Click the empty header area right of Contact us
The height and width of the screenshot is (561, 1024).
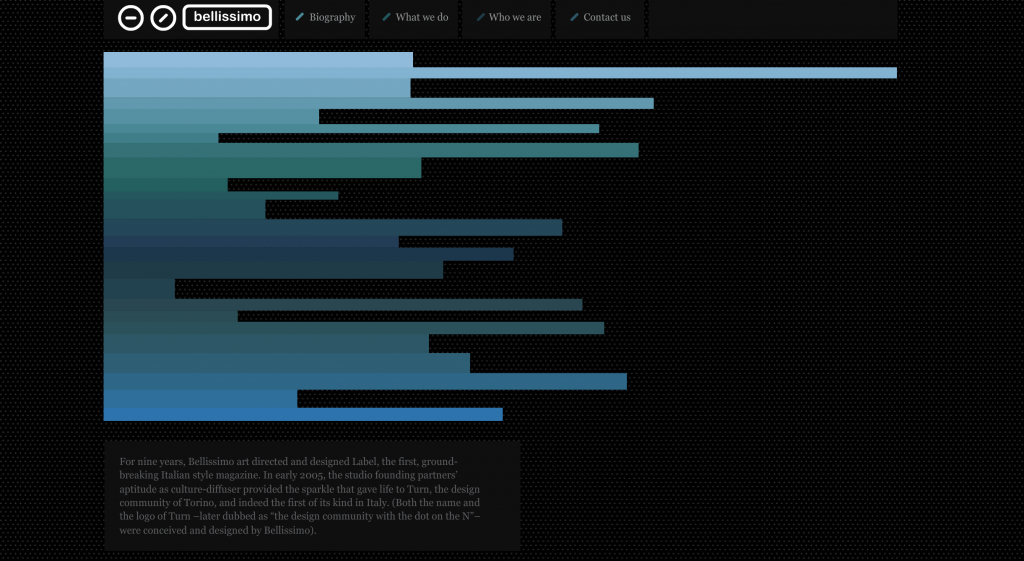(771, 18)
